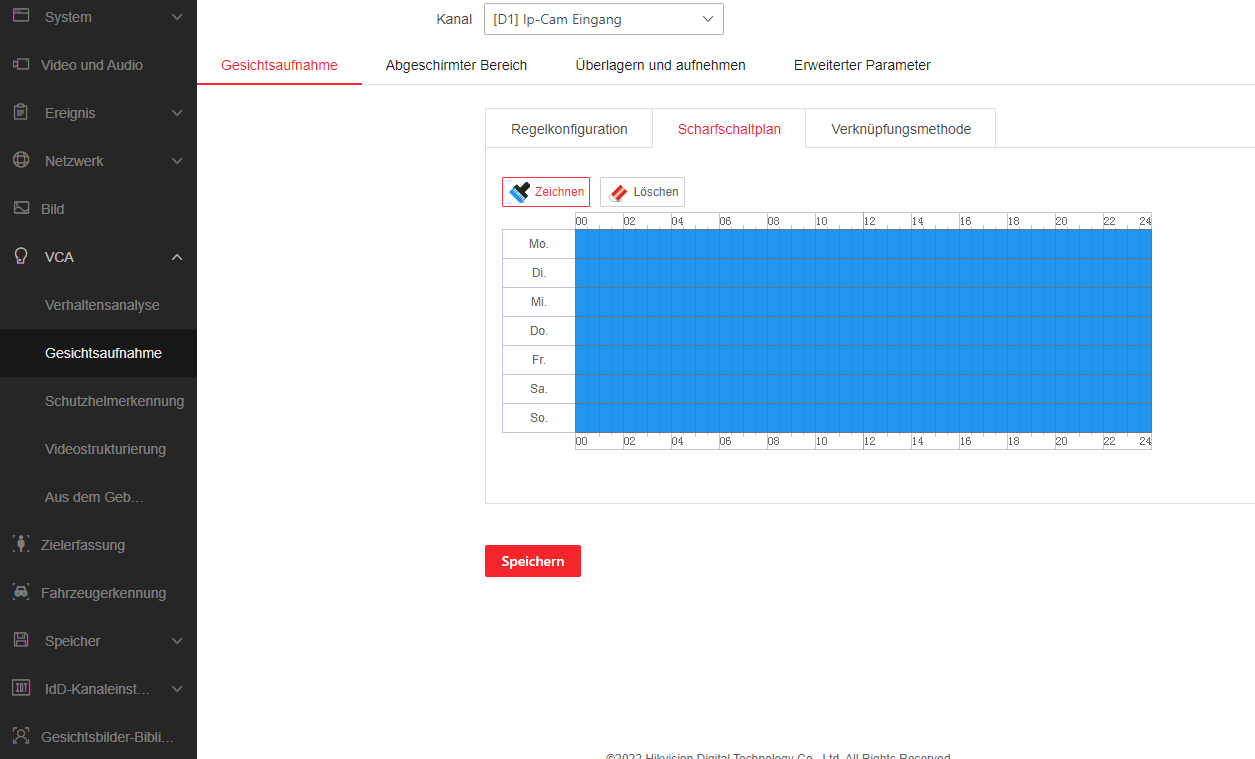Image resolution: width=1255 pixels, height=759 pixels.
Task: Click the Bild picture icon
Action: click(x=21, y=209)
